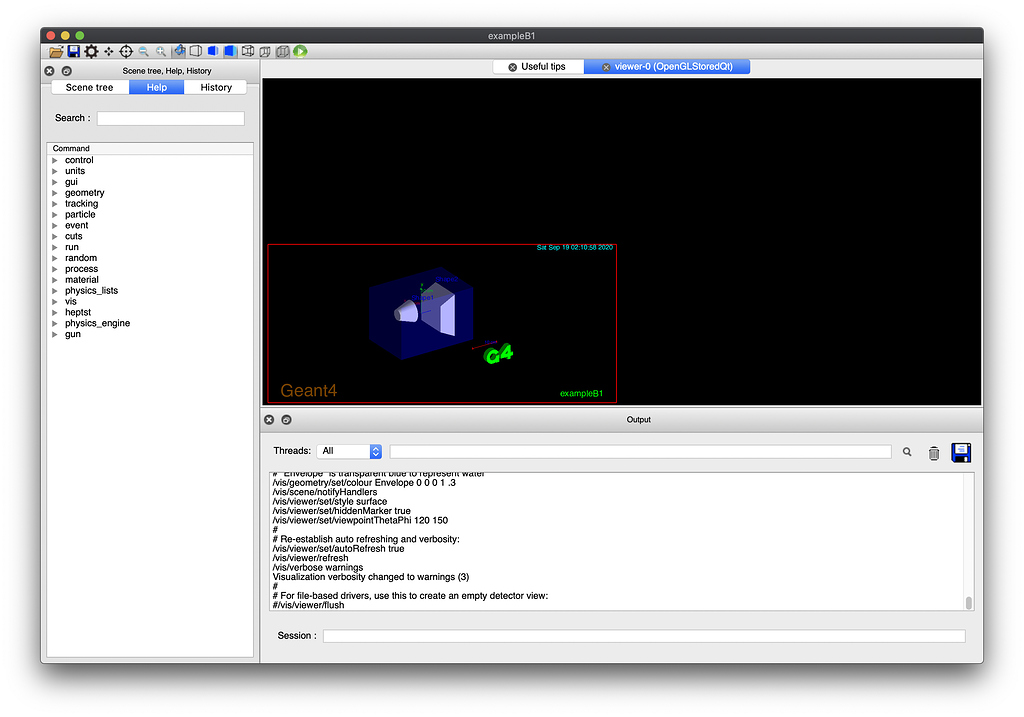Open viewer properties with the gear icon
This screenshot has width=1024, height=717.
91,51
